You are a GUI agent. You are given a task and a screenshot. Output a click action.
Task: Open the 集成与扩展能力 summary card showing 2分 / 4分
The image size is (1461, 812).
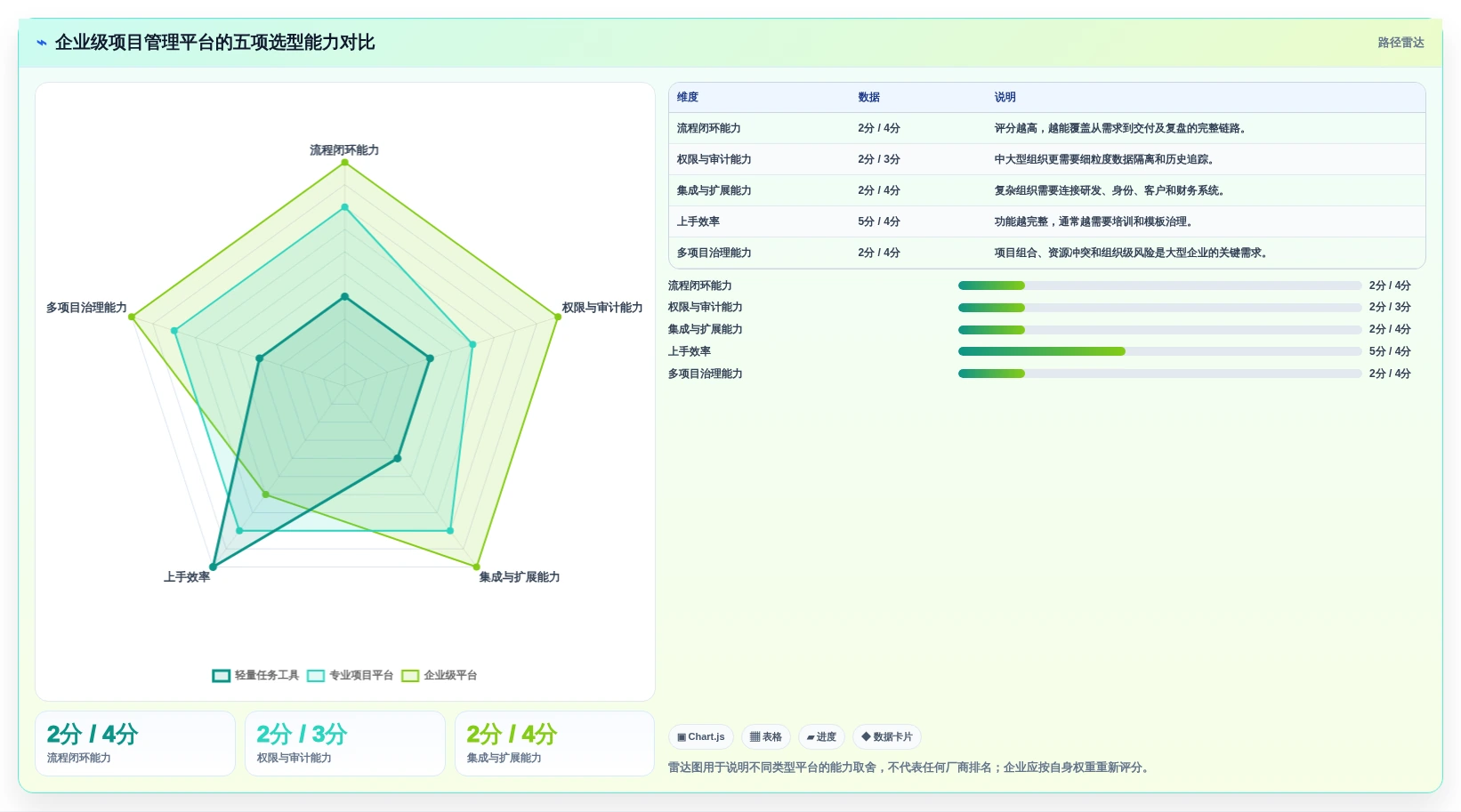tap(555, 744)
